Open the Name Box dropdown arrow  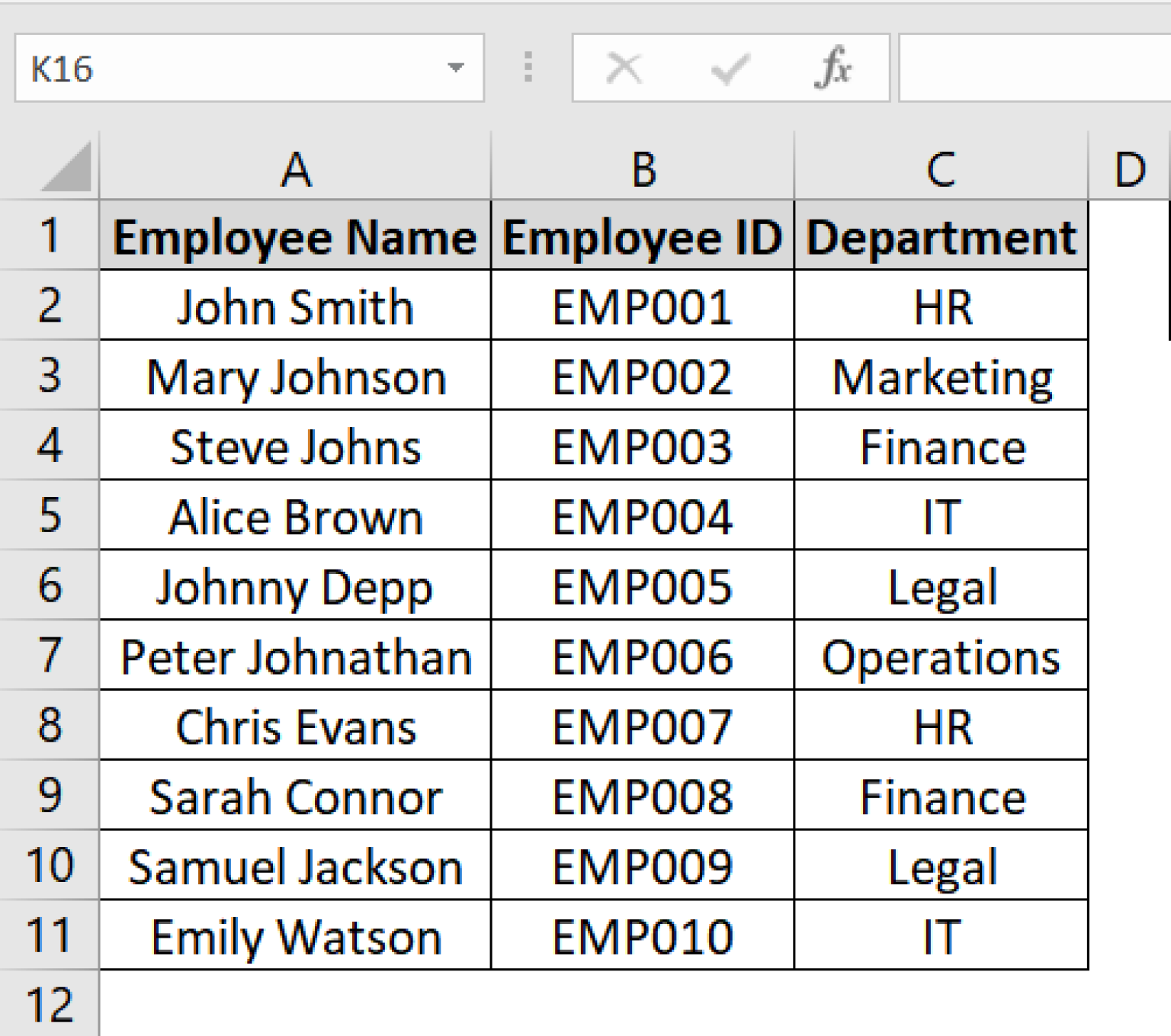[x=455, y=67]
